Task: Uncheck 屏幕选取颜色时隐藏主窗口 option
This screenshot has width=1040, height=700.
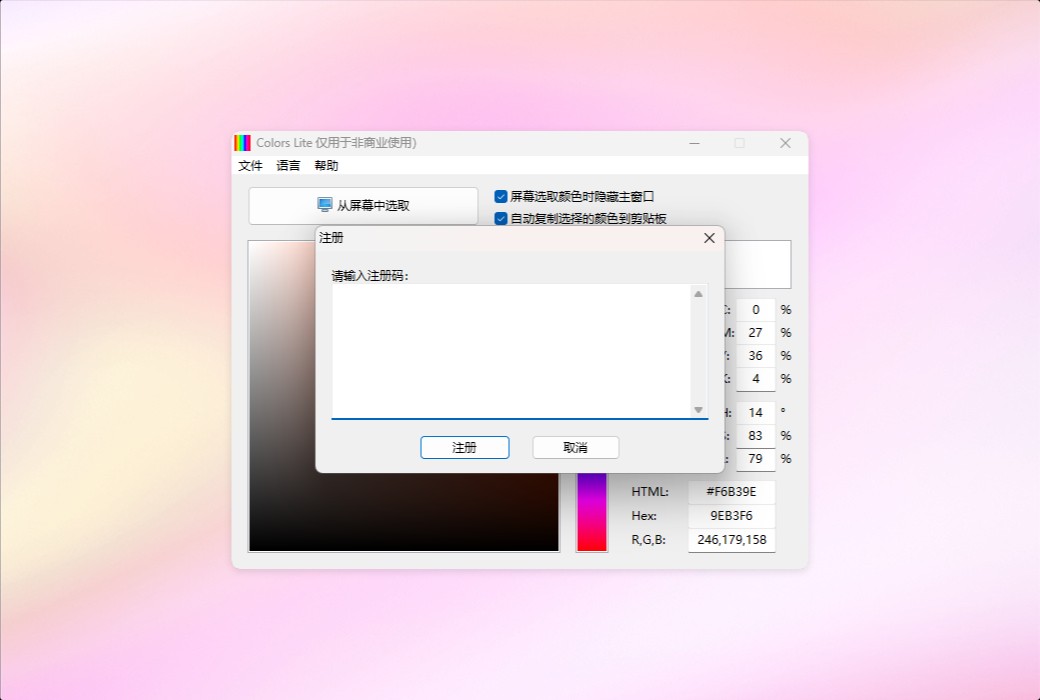Action: point(501,196)
